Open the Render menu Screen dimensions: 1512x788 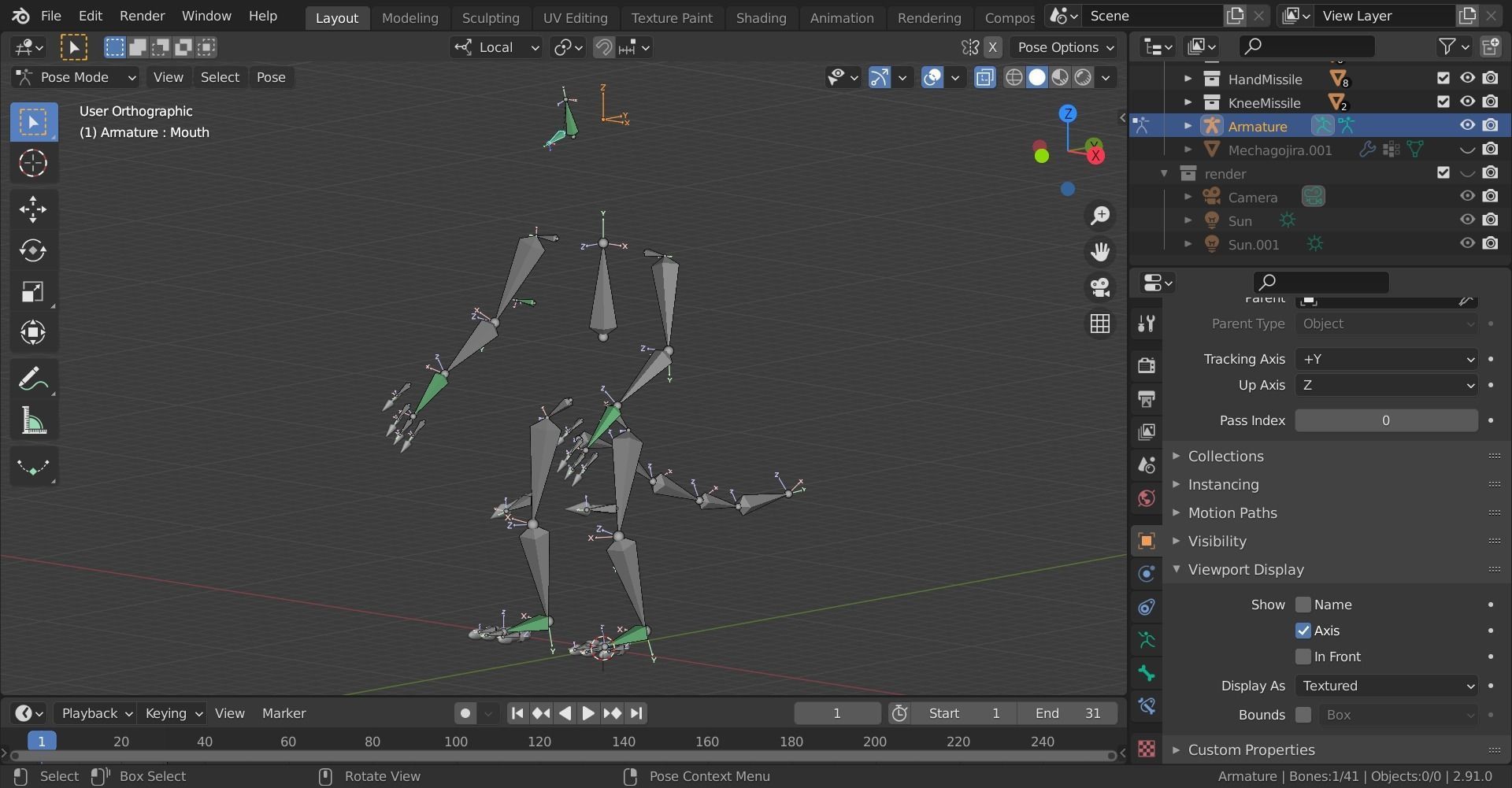[142, 16]
